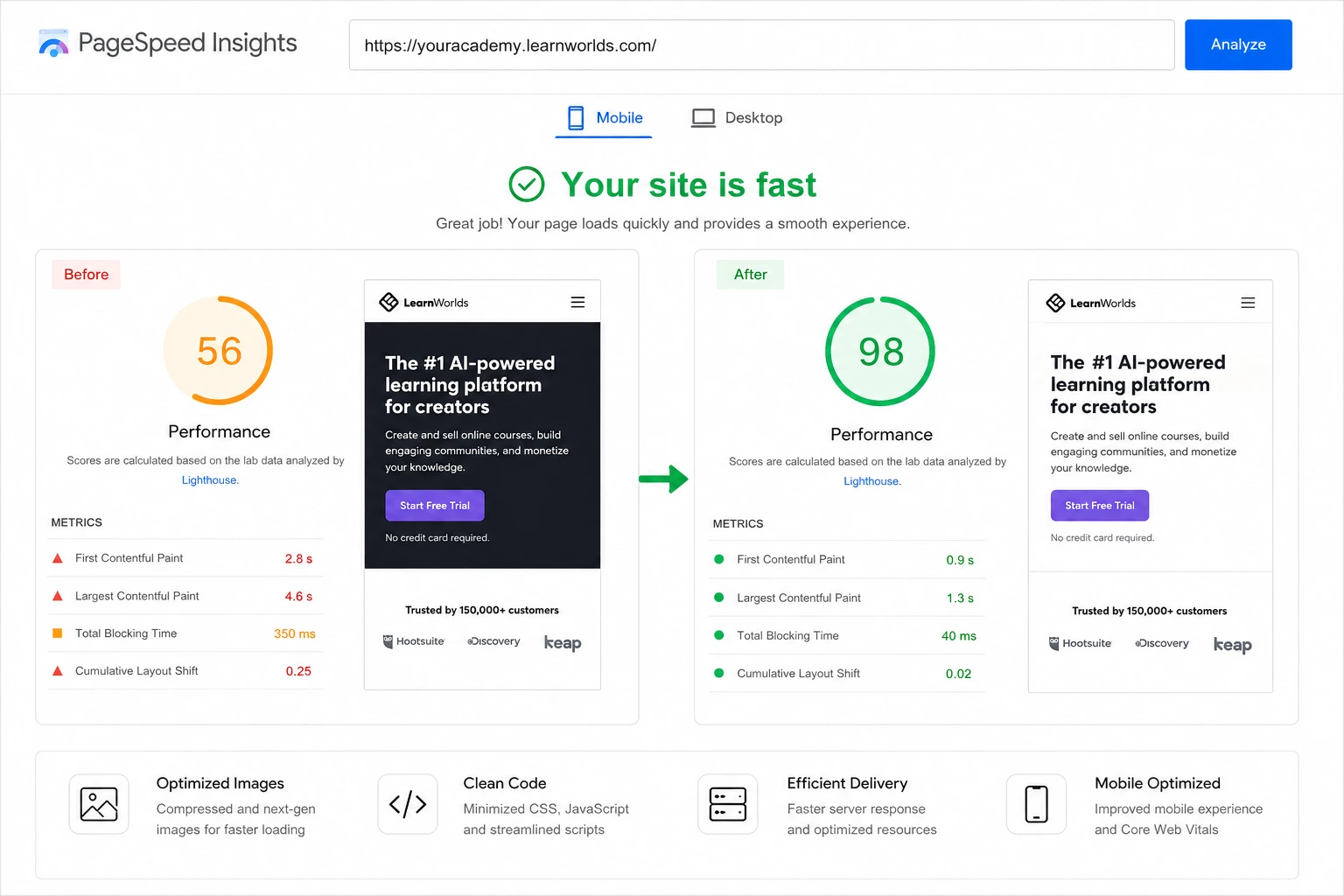Click the Efficient Delivery heading
Viewport: 1344px width, 896px height.
[x=847, y=783]
